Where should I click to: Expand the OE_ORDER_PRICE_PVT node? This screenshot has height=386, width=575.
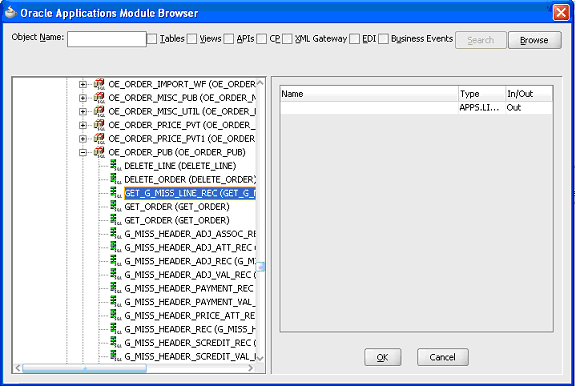coord(83,125)
